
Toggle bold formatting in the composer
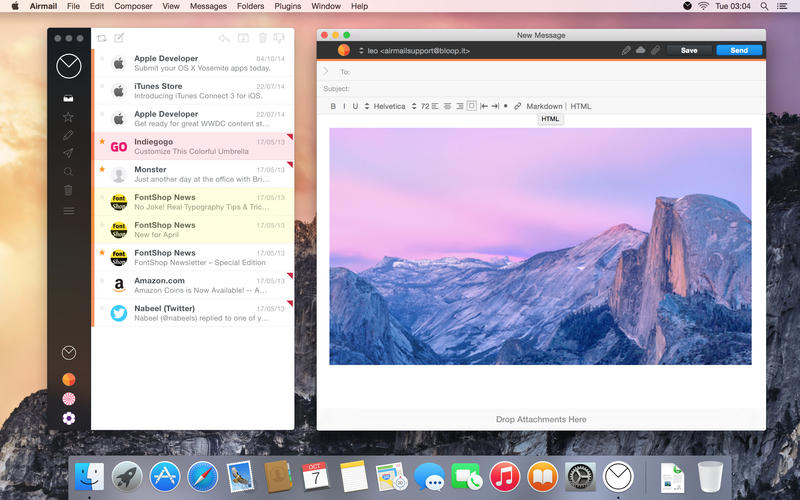coord(333,106)
